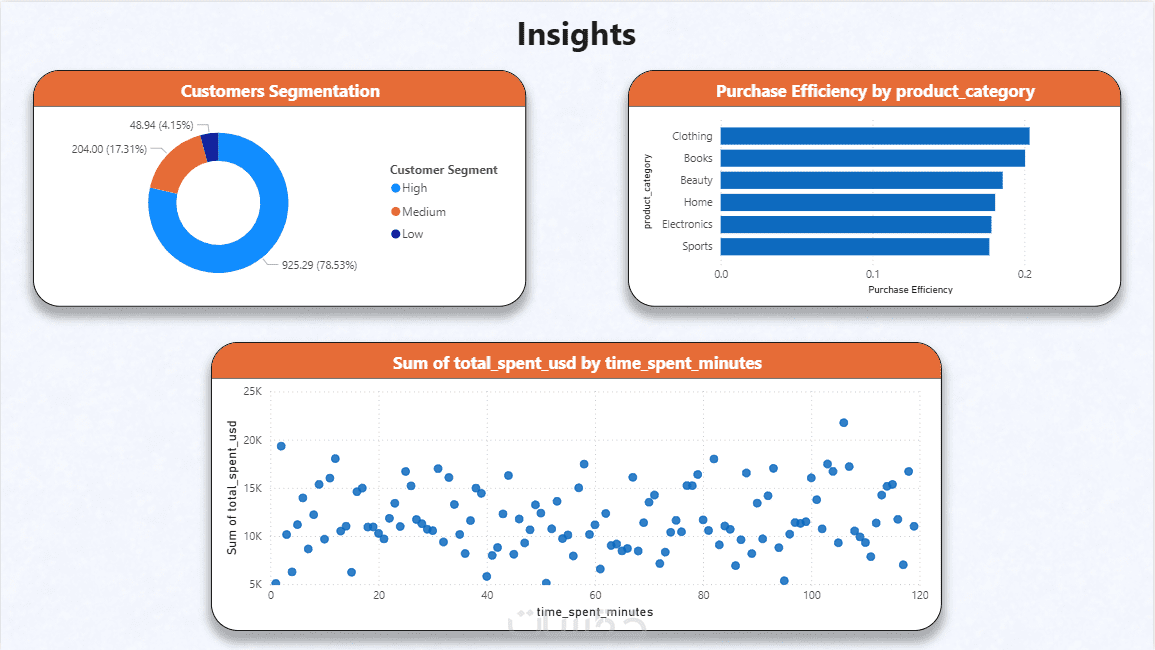Screen dimensions: 1155x650
Task: Click the Customer Segment legend heading
Action: [443, 170]
